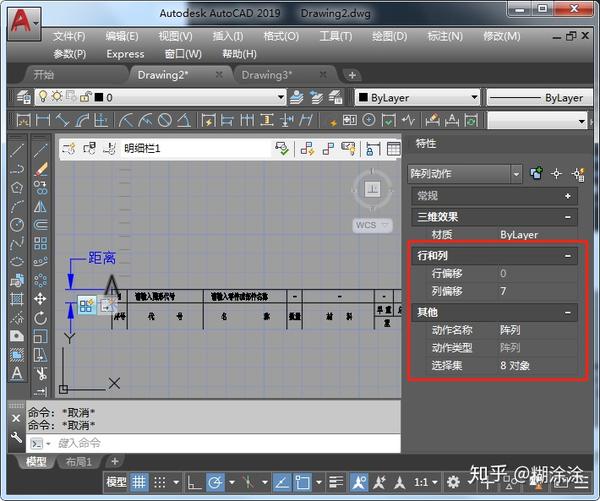Image resolution: width=600 pixels, height=501 pixels.
Task: Select the Polygon draw tool
Action: [x=17, y=188]
